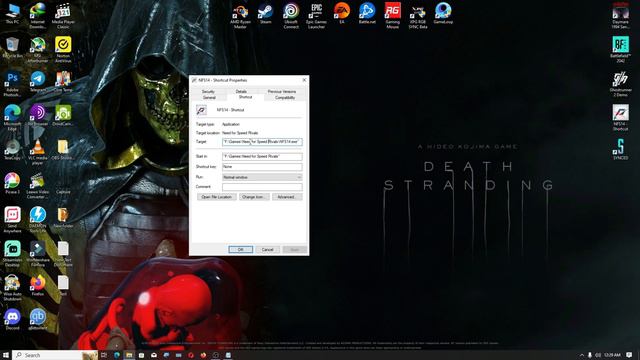Open Task View from the taskbar
Image resolution: width=640 pixels, height=360 pixels.
[104, 355]
